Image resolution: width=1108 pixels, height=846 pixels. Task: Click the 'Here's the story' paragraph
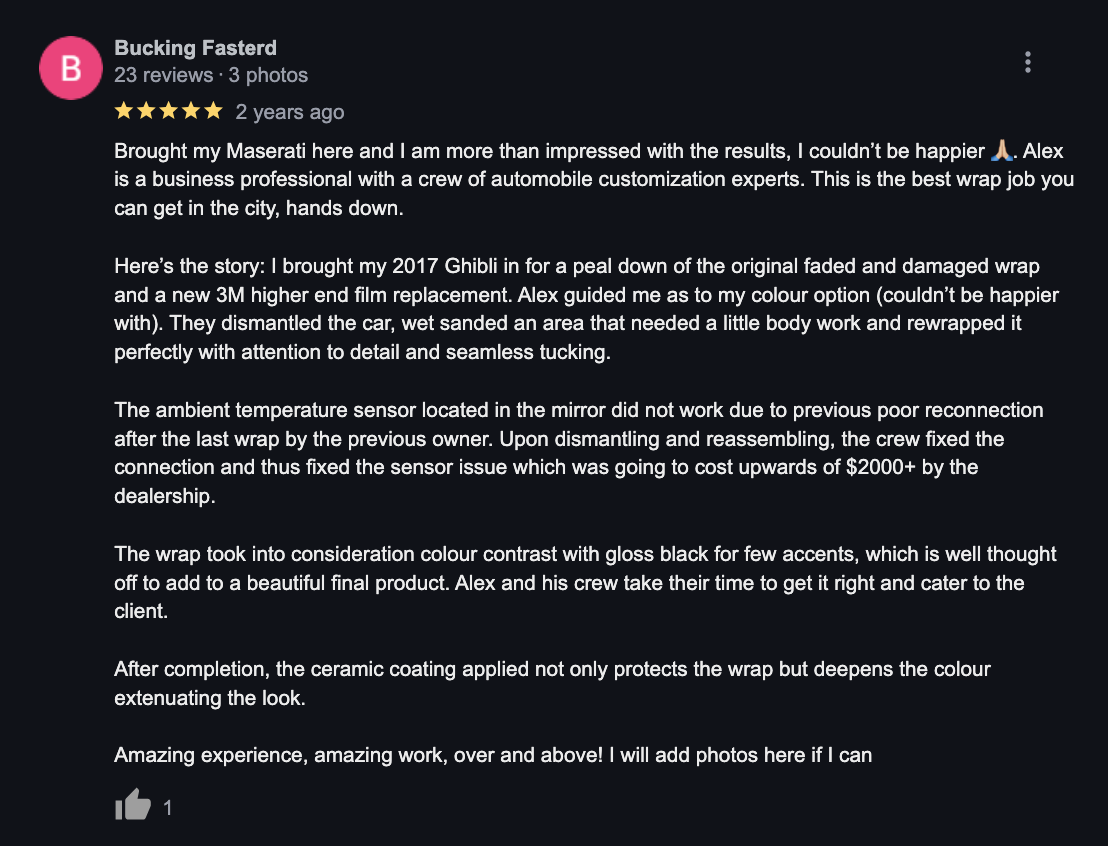click(587, 309)
